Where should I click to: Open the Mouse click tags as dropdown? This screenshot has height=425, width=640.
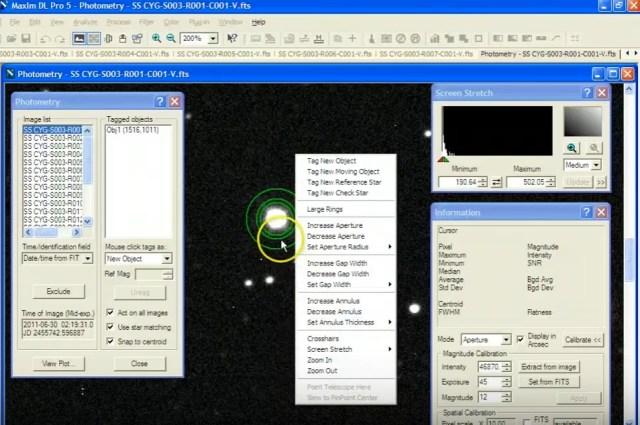[167, 258]
